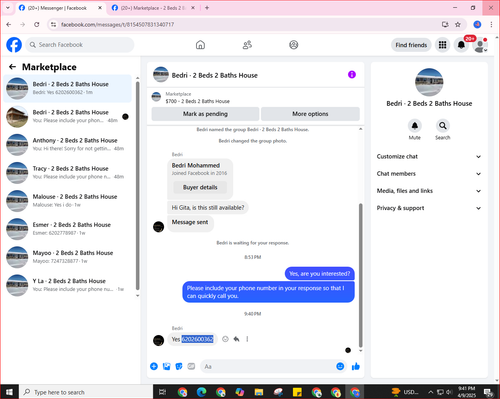Send a thumbs up like
Screen dimensions: 500x399
tap(356, 366)
